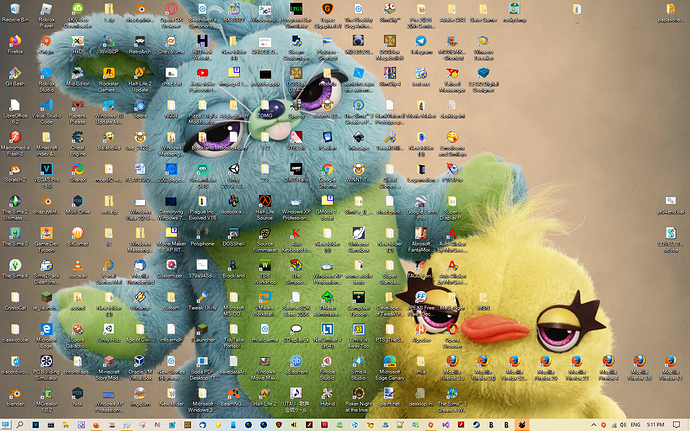Viewport: 690px width, 431px height.
Task: Open the Mozilla Firefox 3.5 shortcut
Action: [452, 368]
